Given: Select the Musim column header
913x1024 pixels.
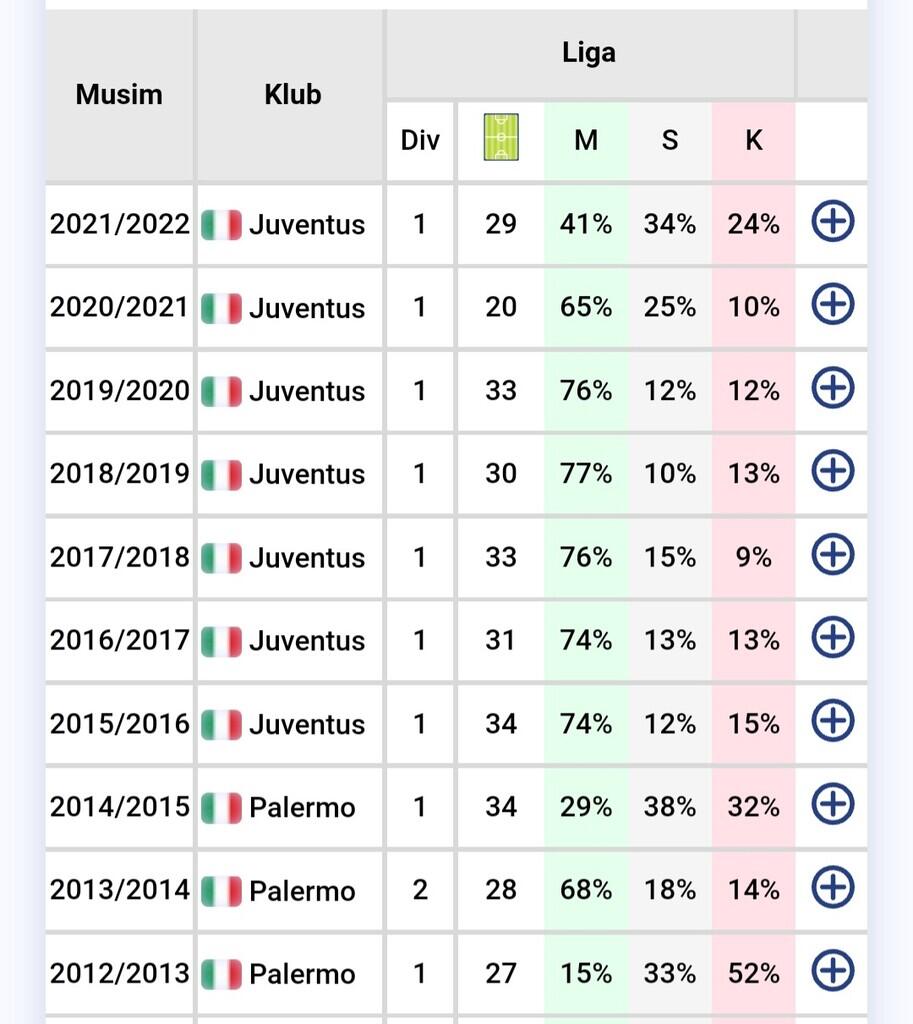Looking at the screenshot, I should pyautogui.click(x=119, y=95).
